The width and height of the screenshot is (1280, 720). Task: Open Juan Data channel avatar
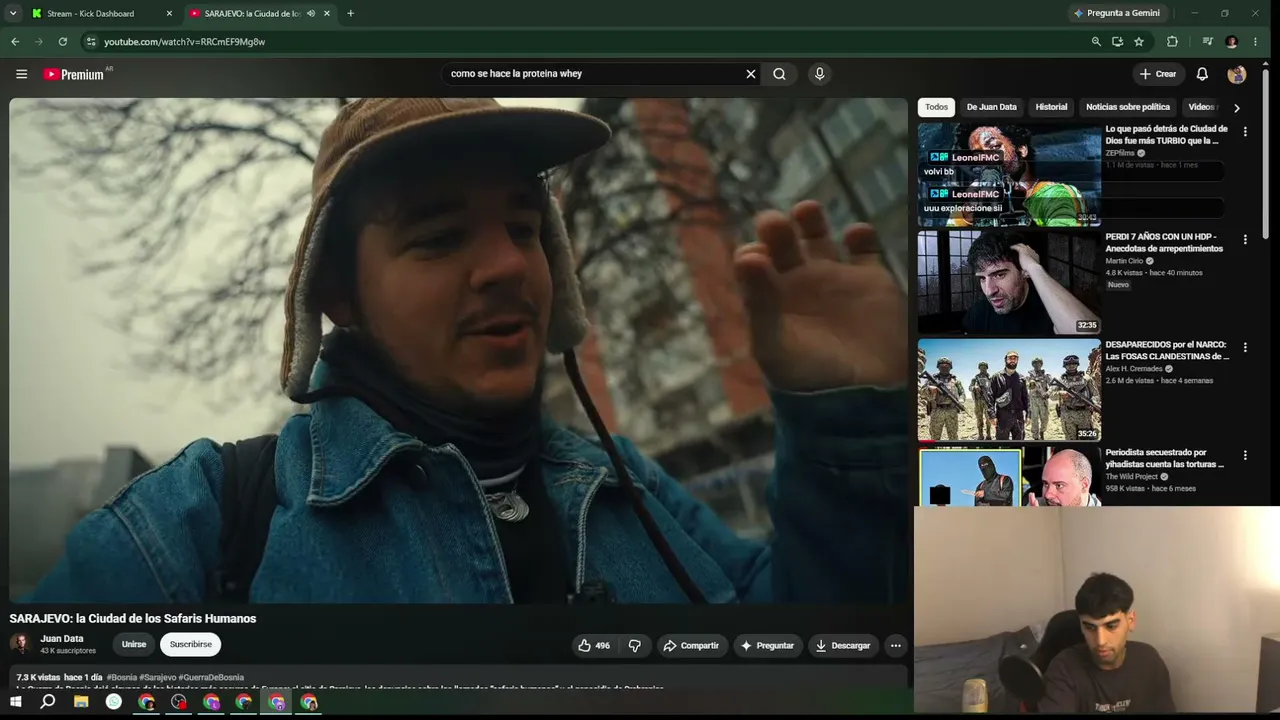(x=21, y=644)
